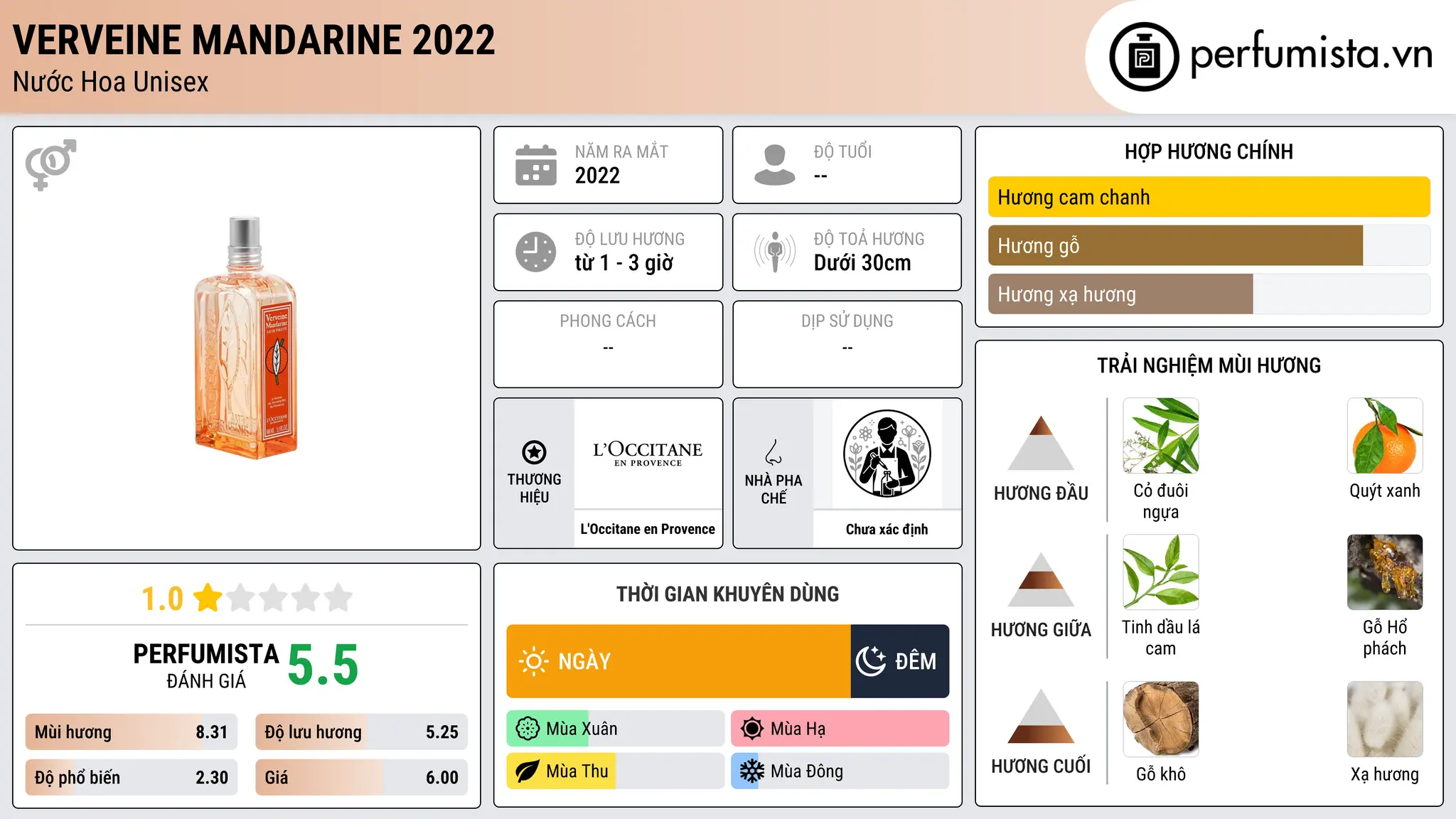1456x819 pixels.
Task: Click the Giá score 6.00
Action: pyautogui.click(x=442, y=778)
